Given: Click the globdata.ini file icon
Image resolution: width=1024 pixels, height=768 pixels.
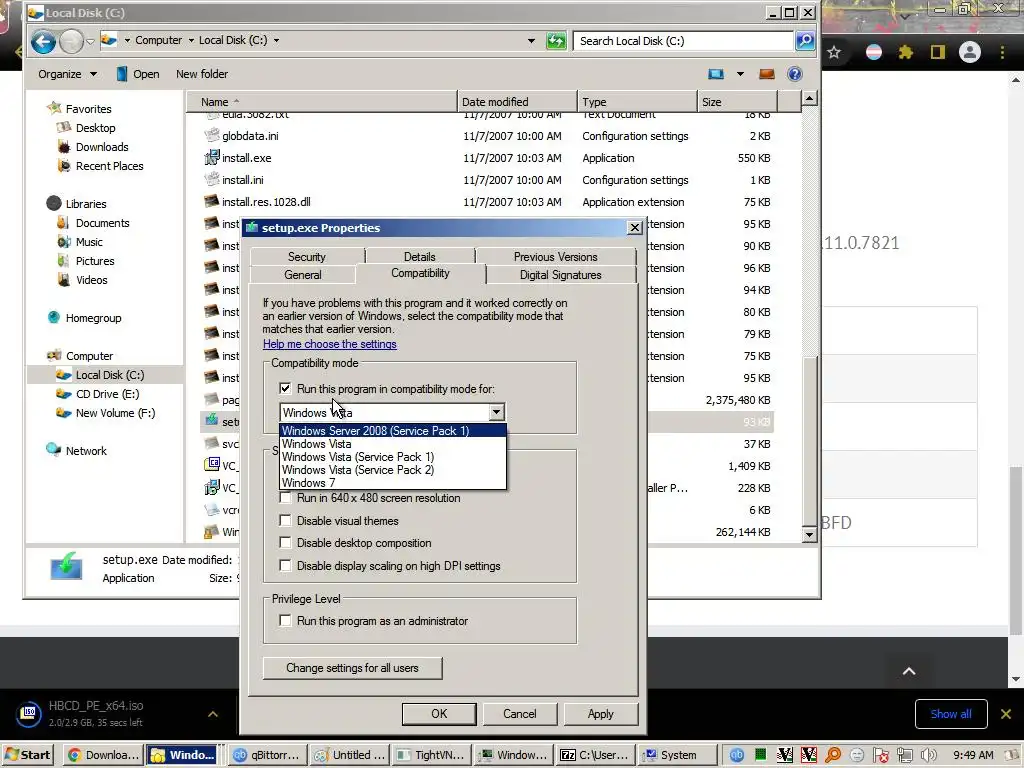Looking at the screenshot, I should [212, 135].
